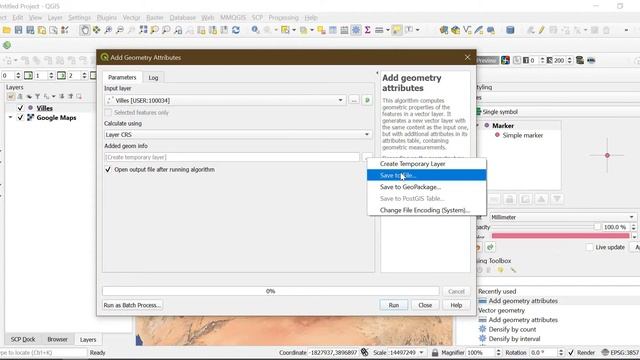Click the green plugin icon below the toolbar
Image resolution: width=640 pixels, height=360 pixels.
7,45
